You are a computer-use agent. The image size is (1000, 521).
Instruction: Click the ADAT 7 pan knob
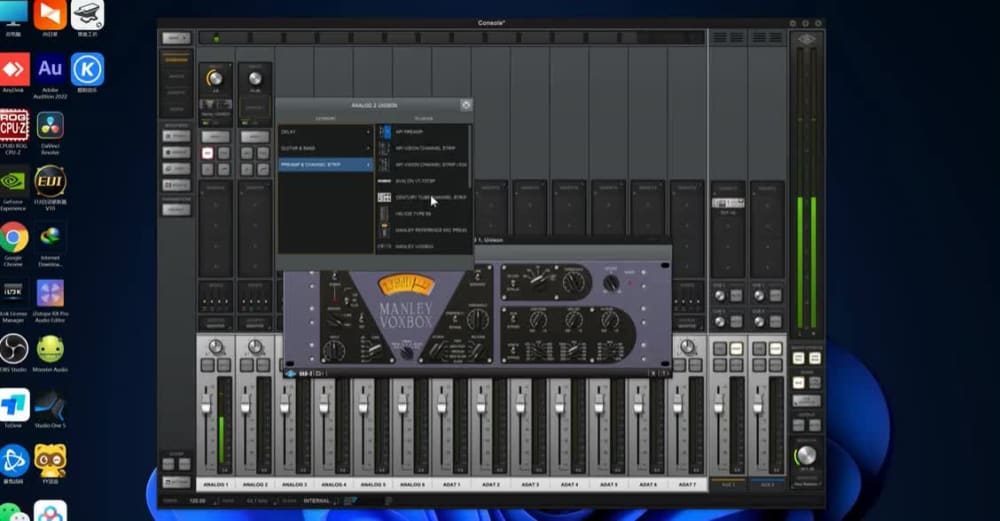tap(688, 347)
